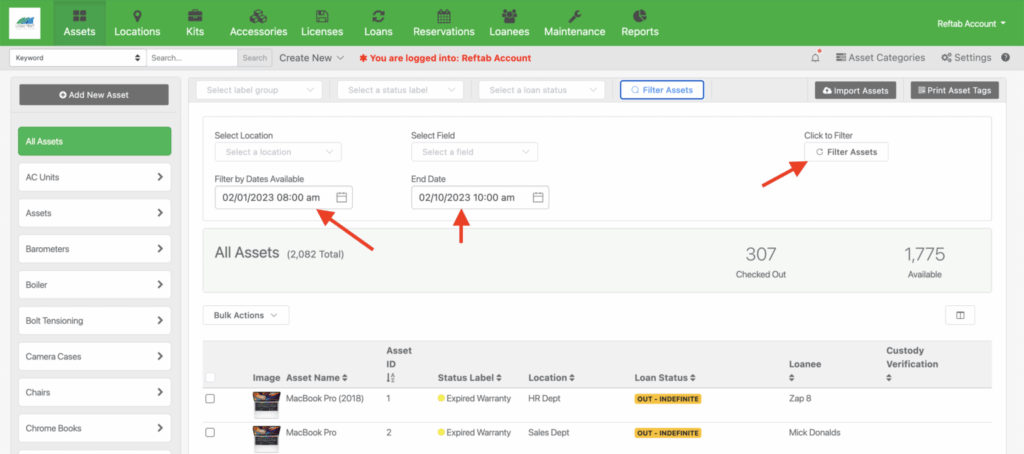Expand the AC Units category
1024x454 pixels.
[x=95, y=177]
